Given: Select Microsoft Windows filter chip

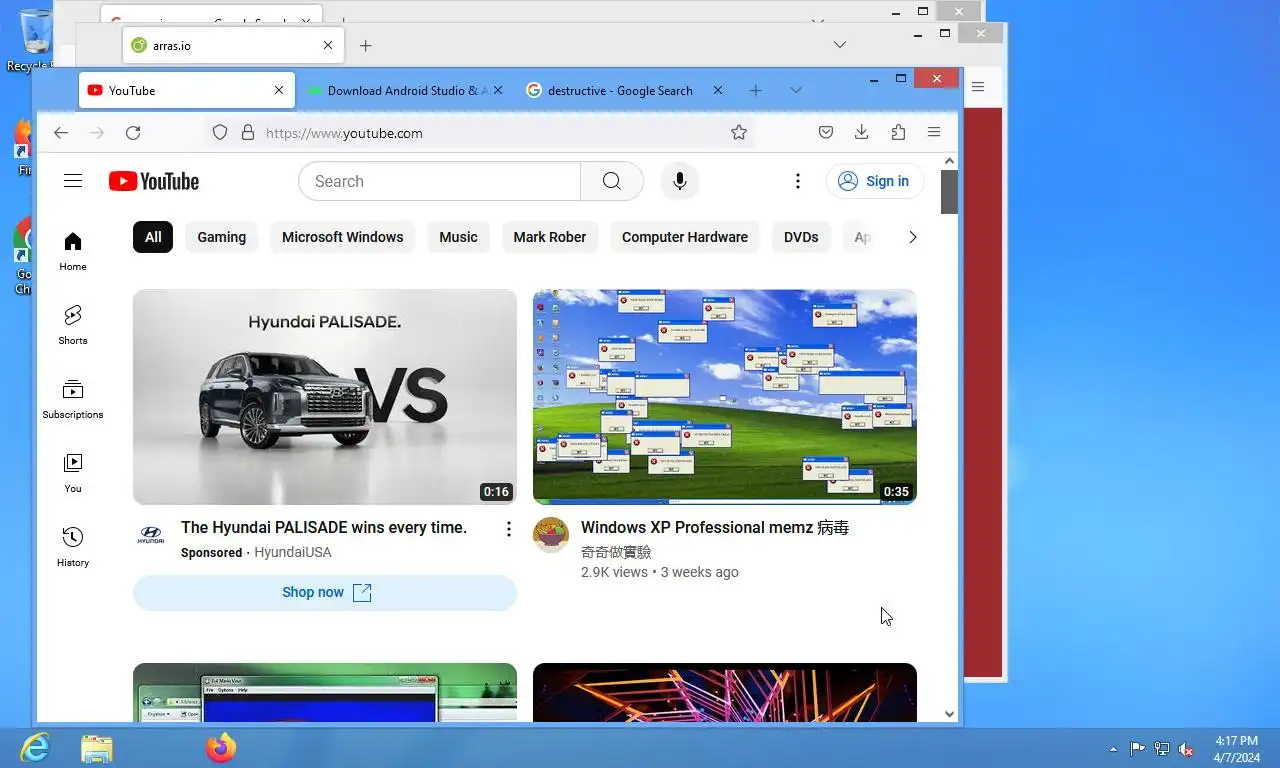Looking at the screenshot, I should (x=343, y=237).
